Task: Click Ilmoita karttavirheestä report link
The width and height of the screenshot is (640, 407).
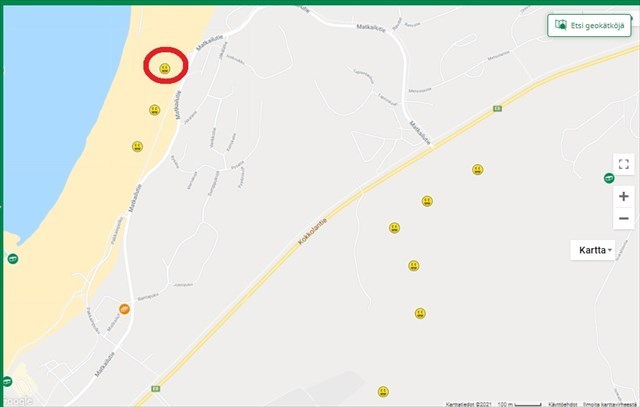Action: (611, 404)
